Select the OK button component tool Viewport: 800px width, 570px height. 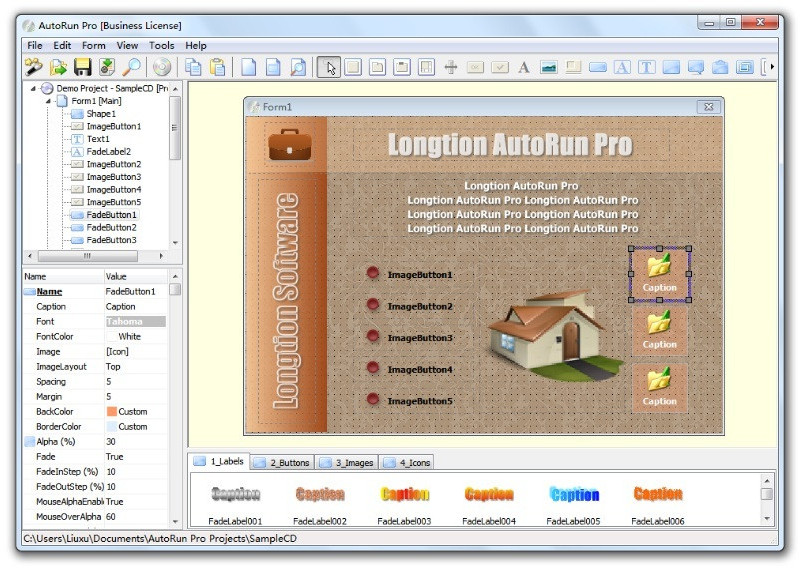(x=475, y=67)
